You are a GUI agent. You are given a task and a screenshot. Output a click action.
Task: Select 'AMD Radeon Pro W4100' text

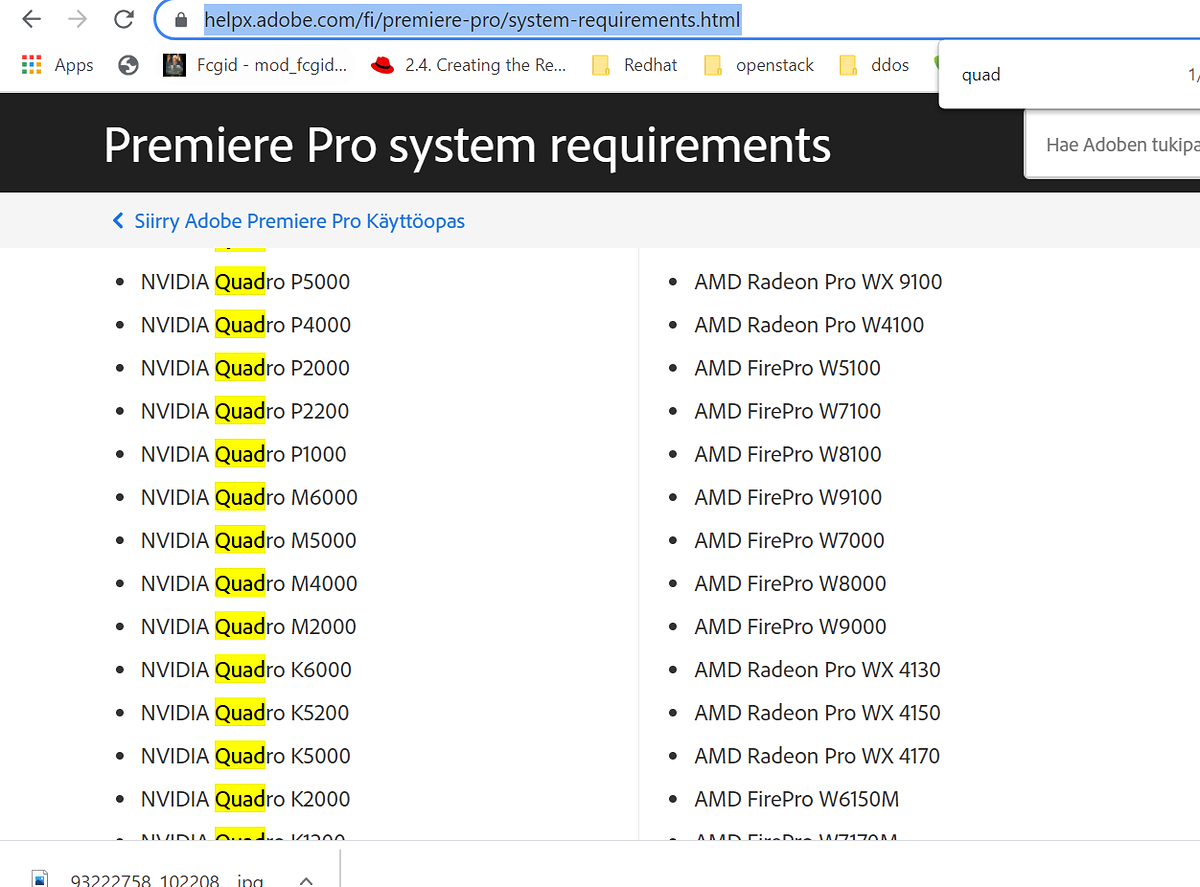coord(809,325)
